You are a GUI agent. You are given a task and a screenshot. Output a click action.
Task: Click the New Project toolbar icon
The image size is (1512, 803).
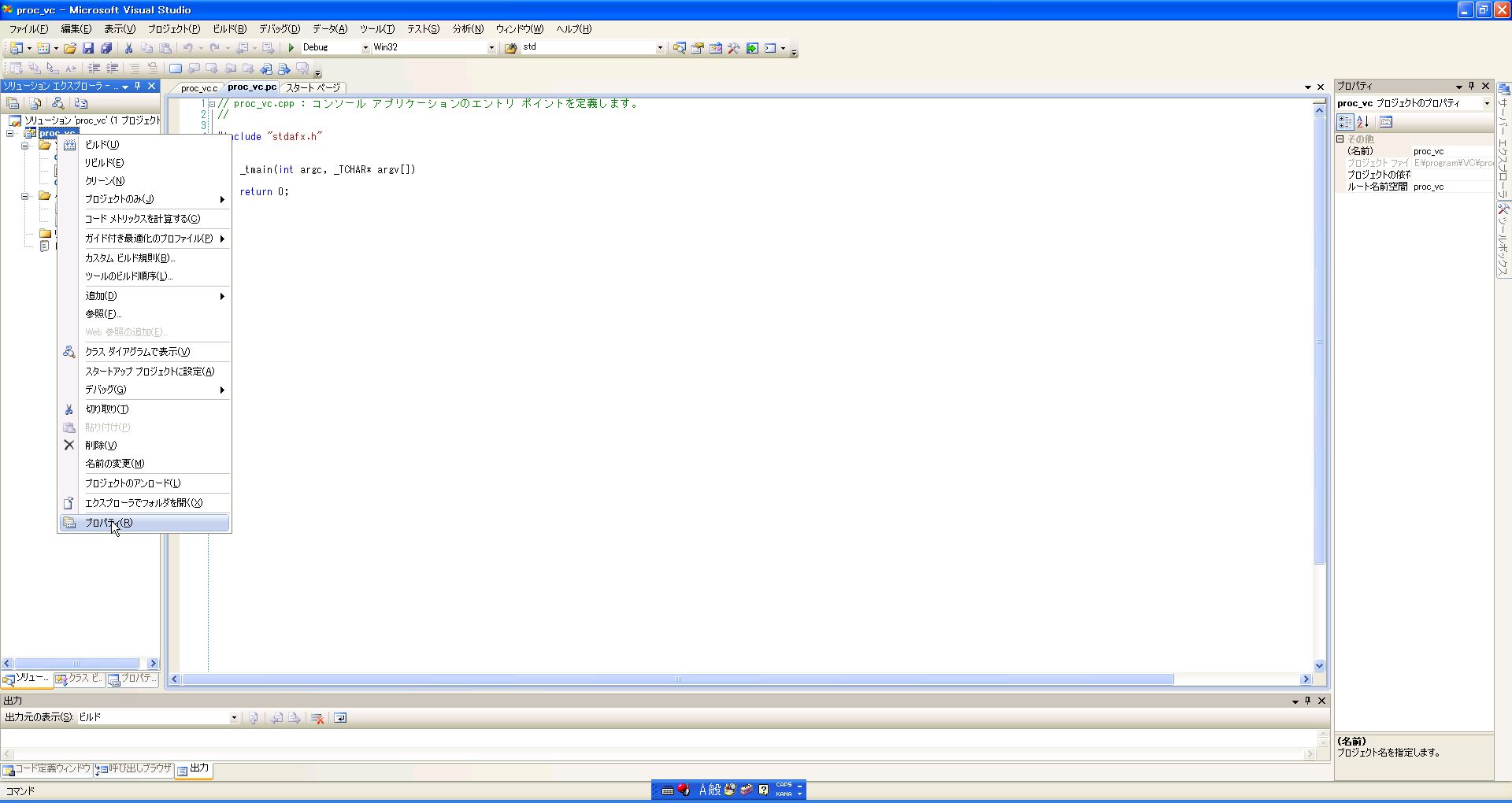pyautogui.click(x=16, y=48)
